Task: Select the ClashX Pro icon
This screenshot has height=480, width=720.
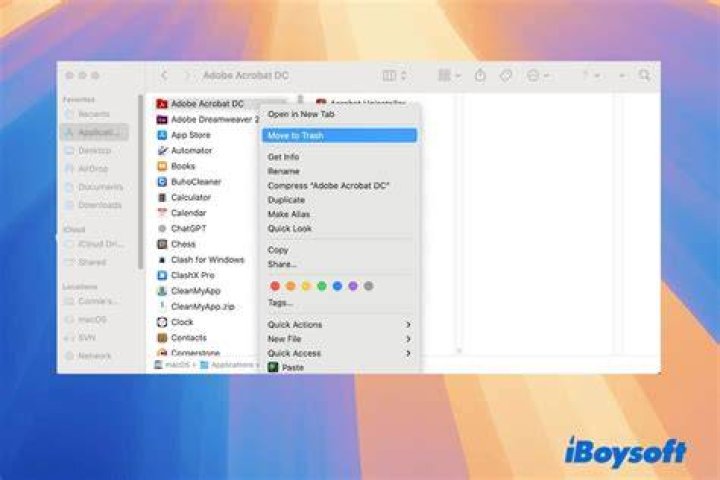Action: (x=162, y=275)
